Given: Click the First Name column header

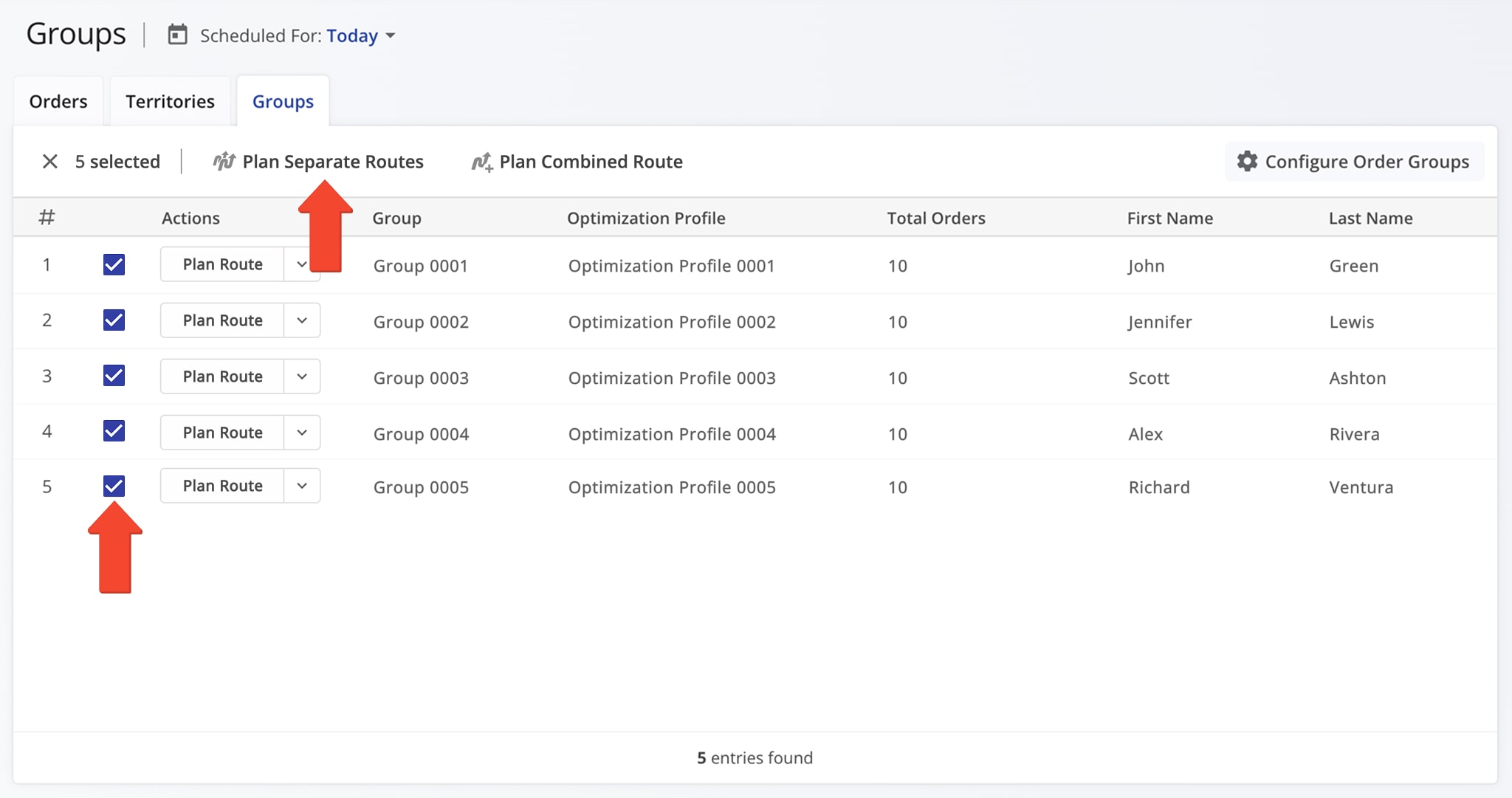Looking at the screenshot, I should [x=1170, y=218].
